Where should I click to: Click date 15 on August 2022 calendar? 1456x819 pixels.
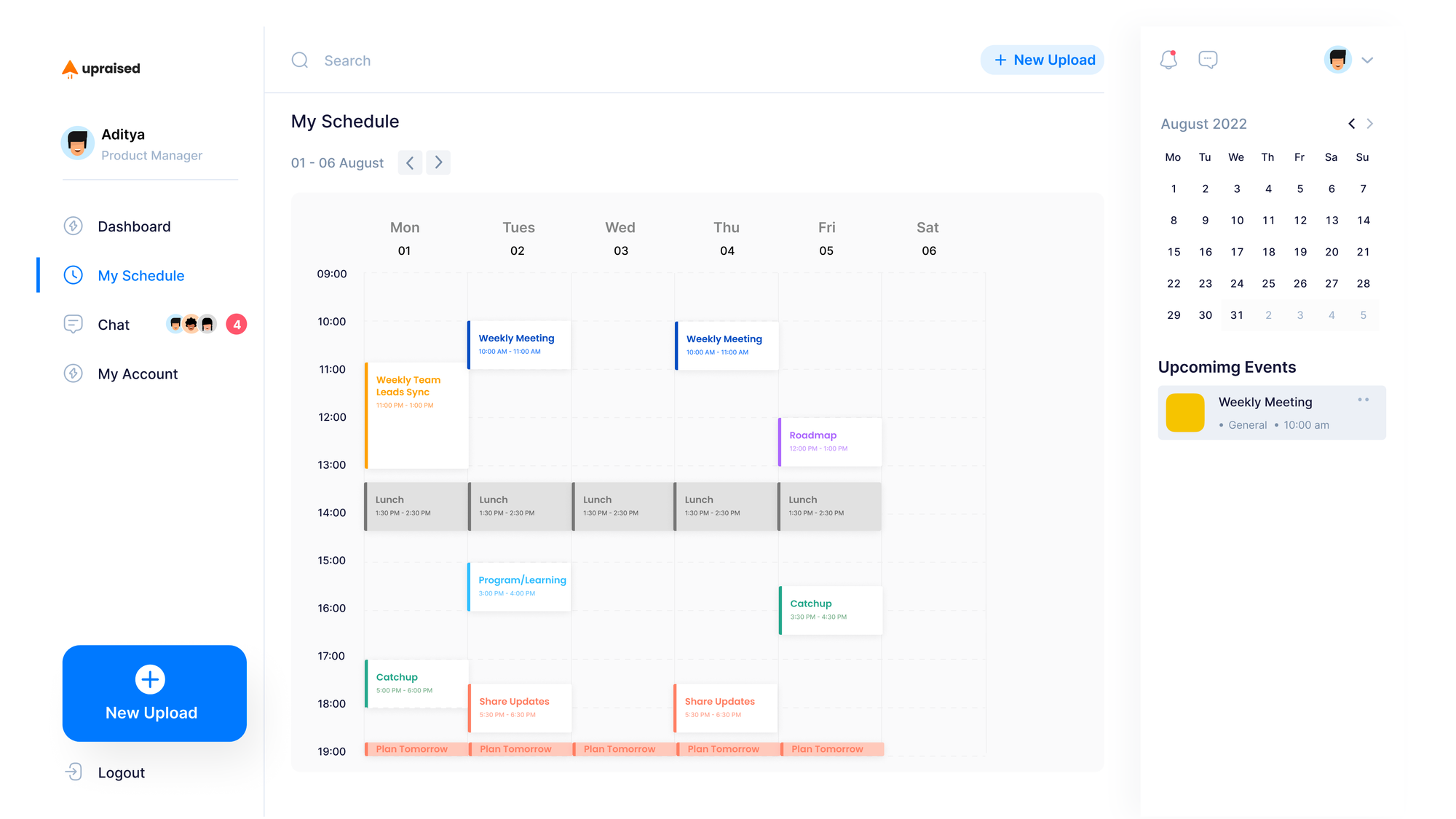point(1173,252)
